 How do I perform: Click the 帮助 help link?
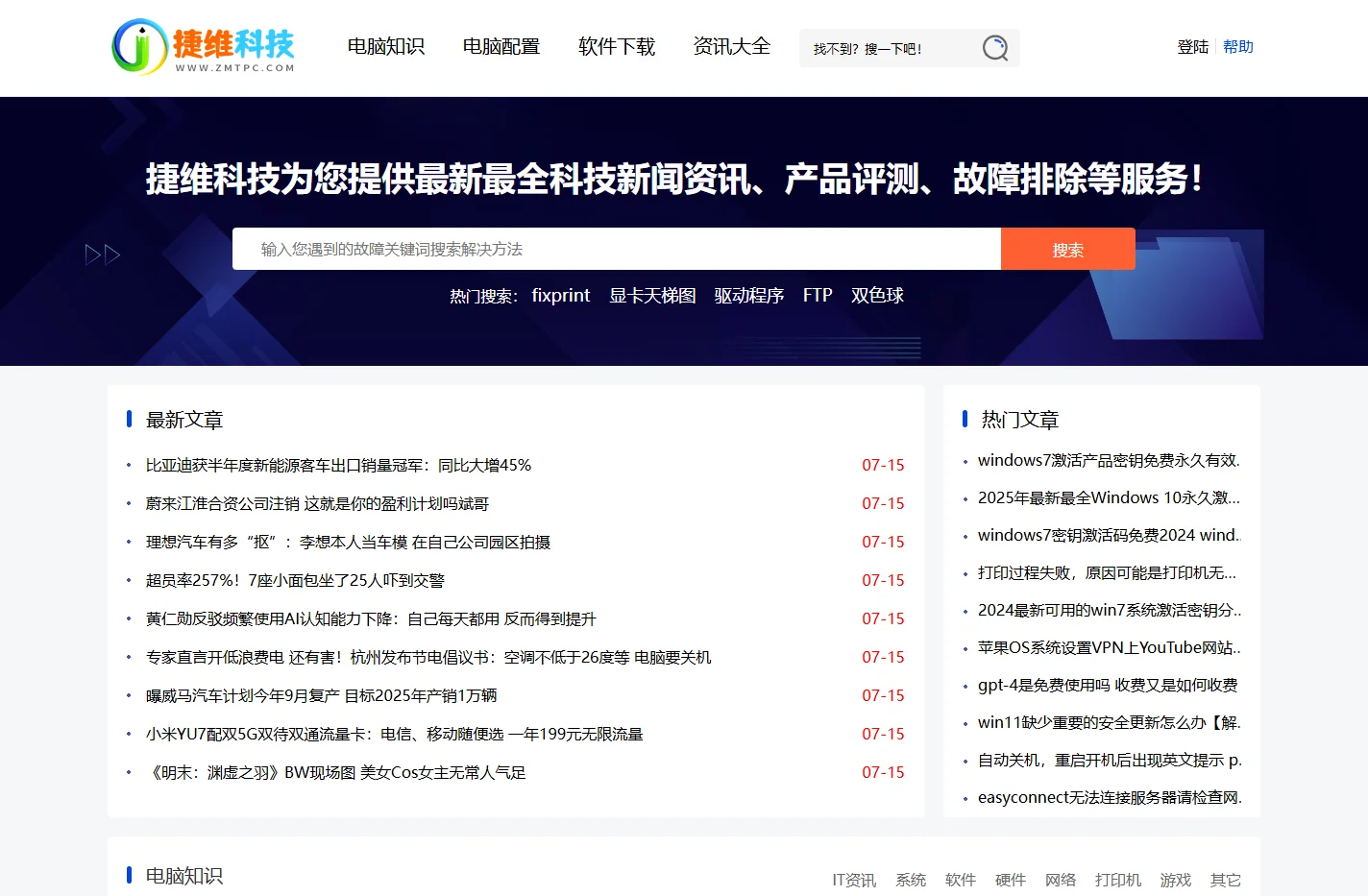(x=1238, y=46)
